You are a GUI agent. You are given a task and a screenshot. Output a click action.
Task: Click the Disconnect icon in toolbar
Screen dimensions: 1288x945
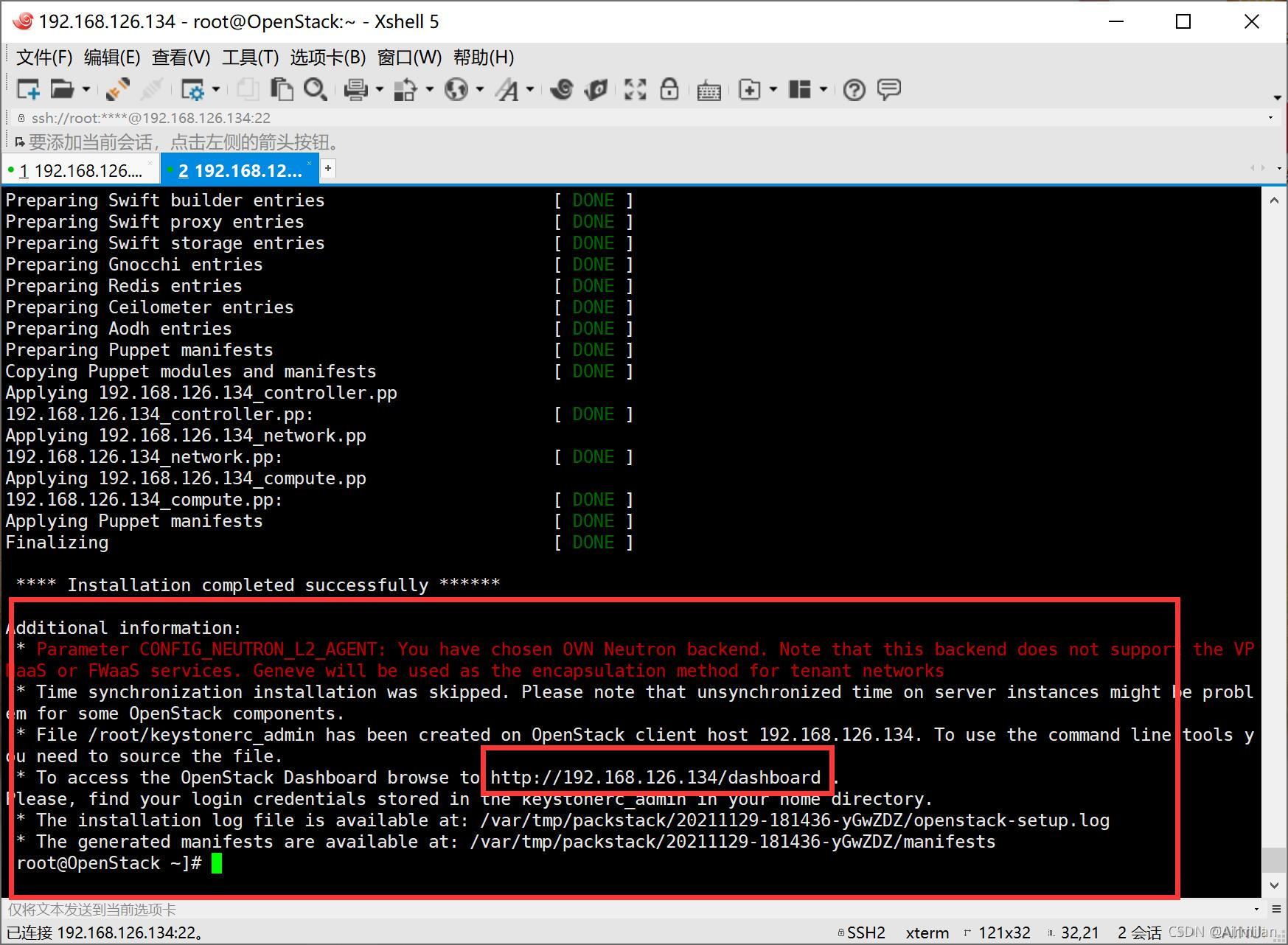coord(151,89)
